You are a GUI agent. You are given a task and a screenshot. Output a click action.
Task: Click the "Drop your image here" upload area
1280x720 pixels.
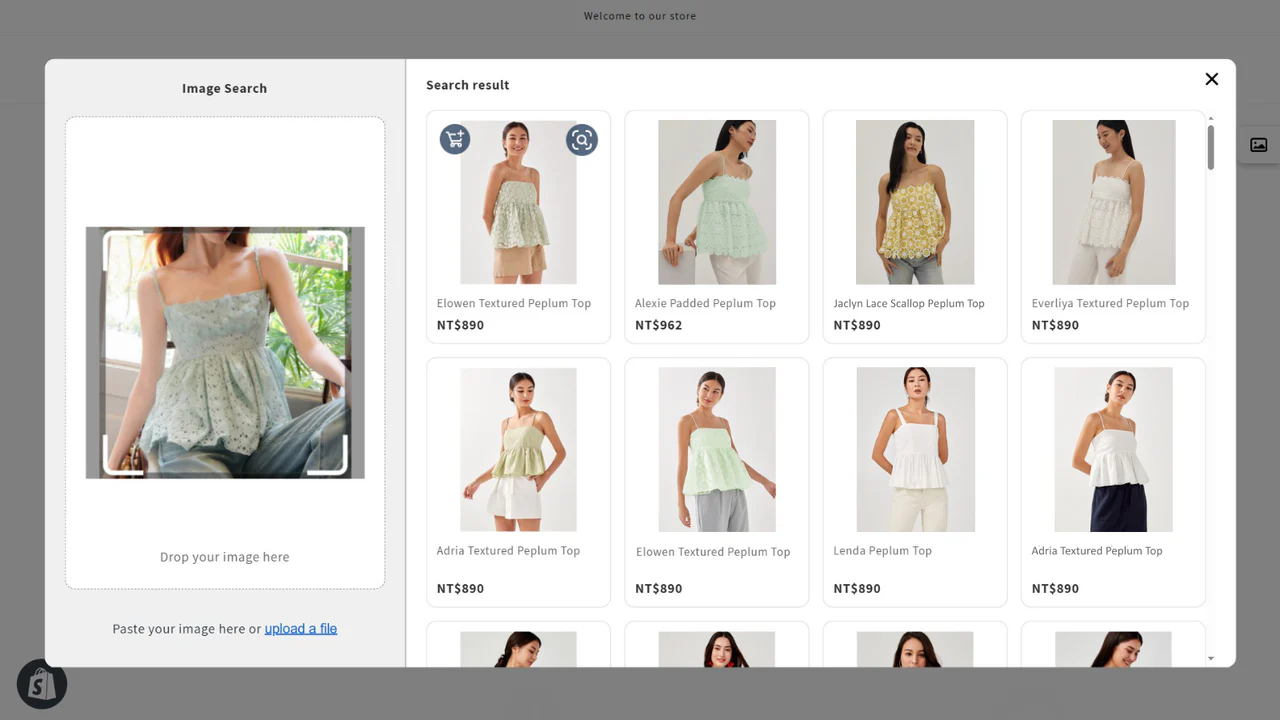click(224, 556)
